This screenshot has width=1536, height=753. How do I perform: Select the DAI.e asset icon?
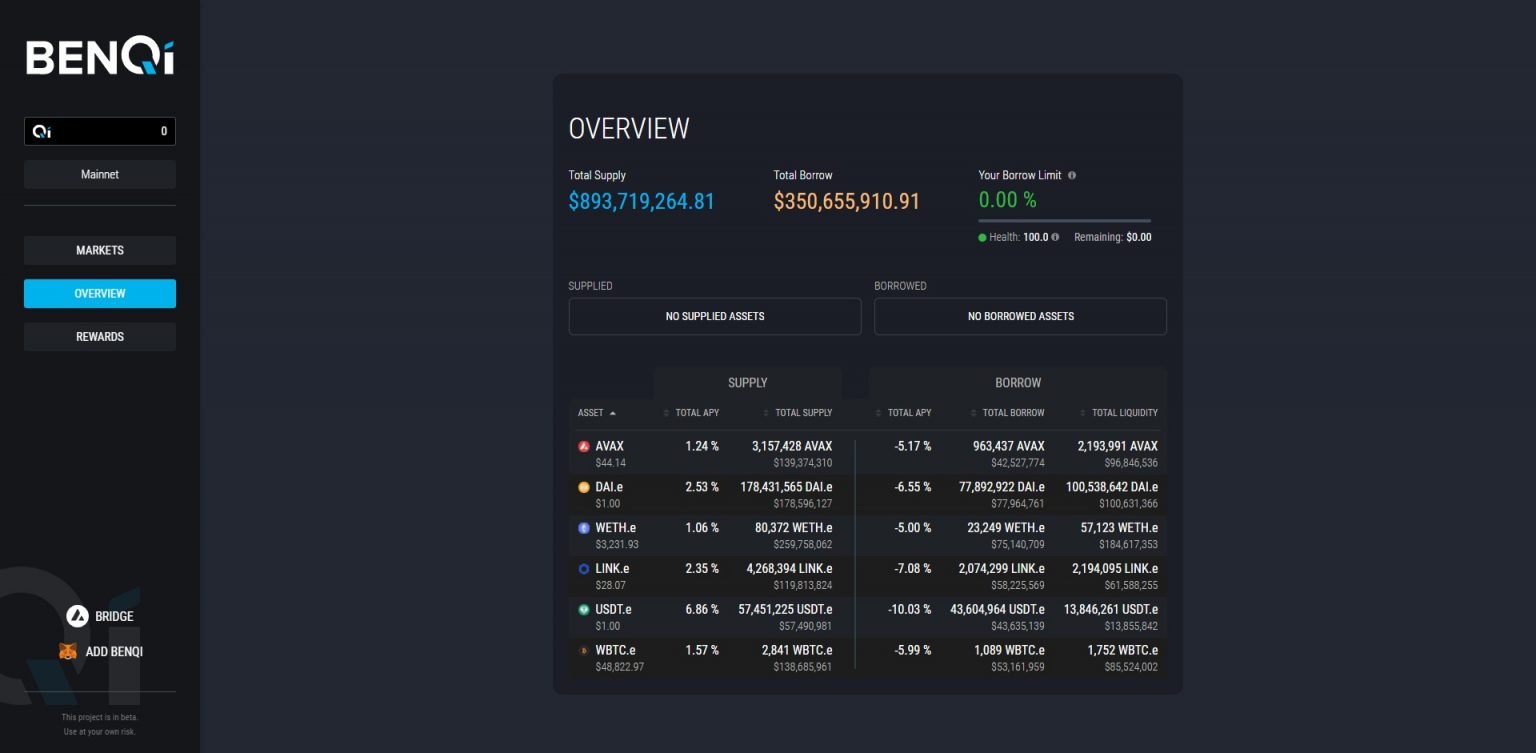[x=583, y=487]
